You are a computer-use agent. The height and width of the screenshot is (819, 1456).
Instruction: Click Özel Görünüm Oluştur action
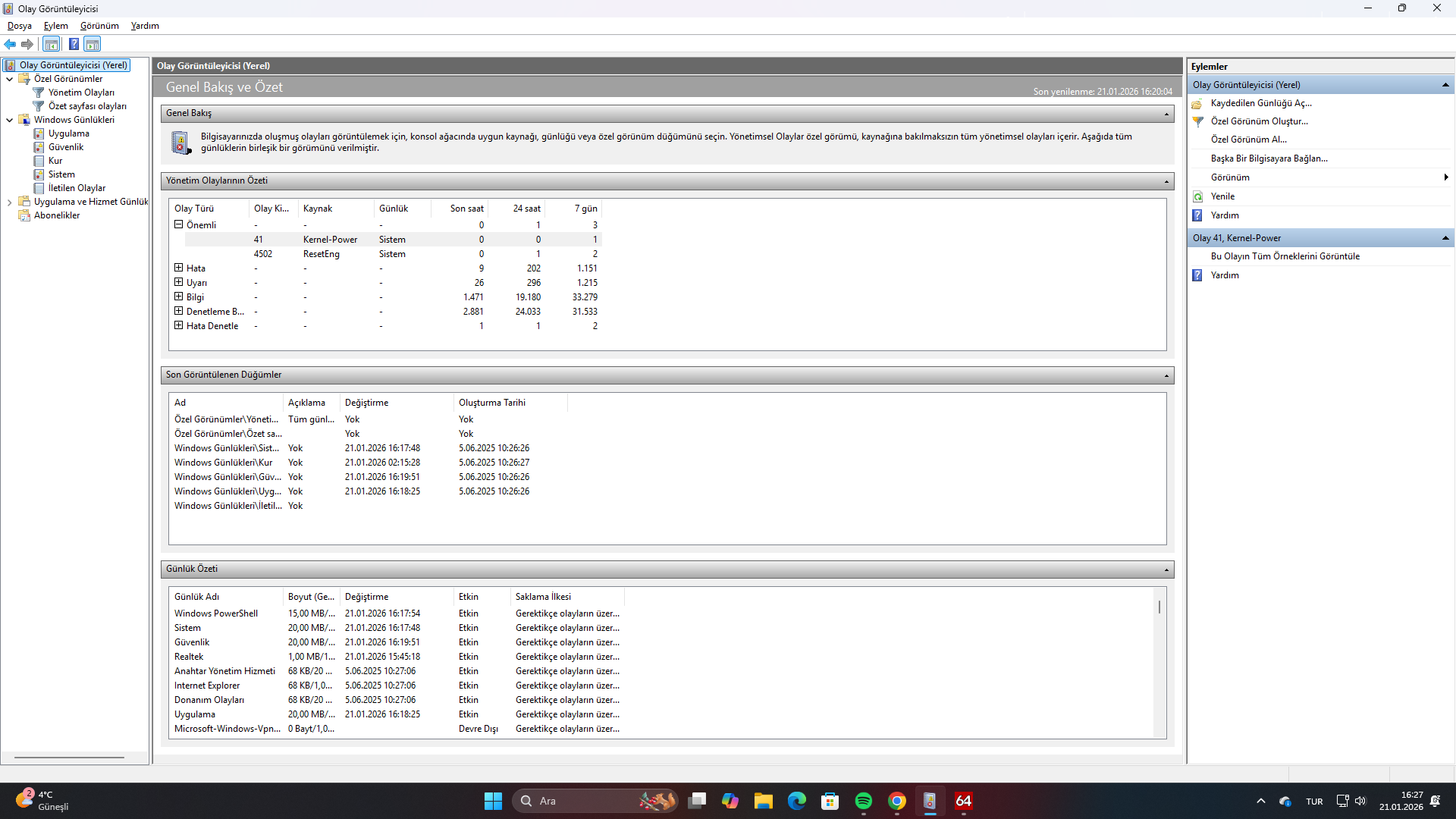click(x=1259, y=121)
